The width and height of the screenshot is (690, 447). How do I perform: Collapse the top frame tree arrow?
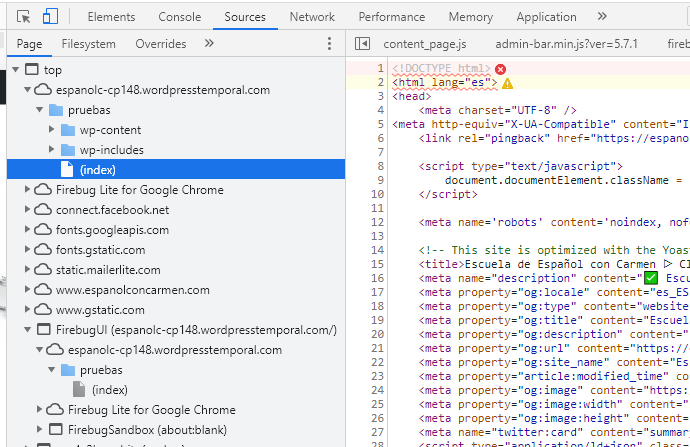(x=16, y=70)
